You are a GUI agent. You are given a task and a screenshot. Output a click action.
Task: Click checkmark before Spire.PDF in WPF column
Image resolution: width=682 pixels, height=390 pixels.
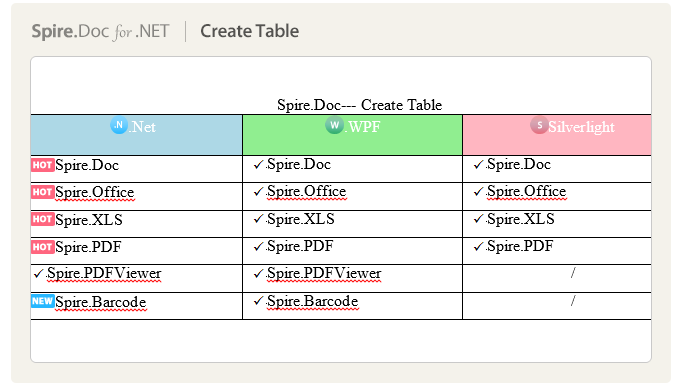[x=259, y=247]
